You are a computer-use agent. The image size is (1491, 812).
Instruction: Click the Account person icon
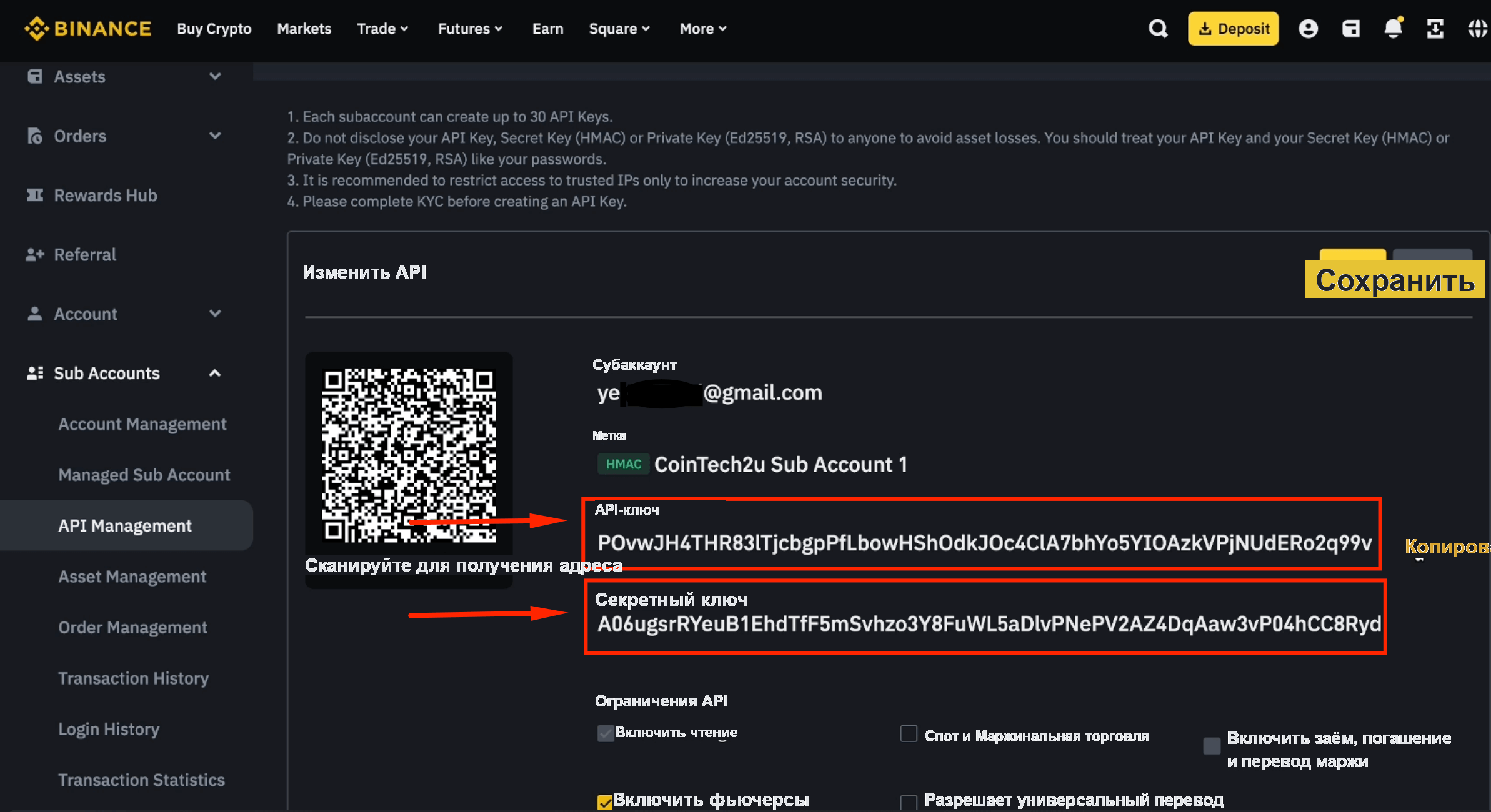pyautogui.click(x=35, y=314)
